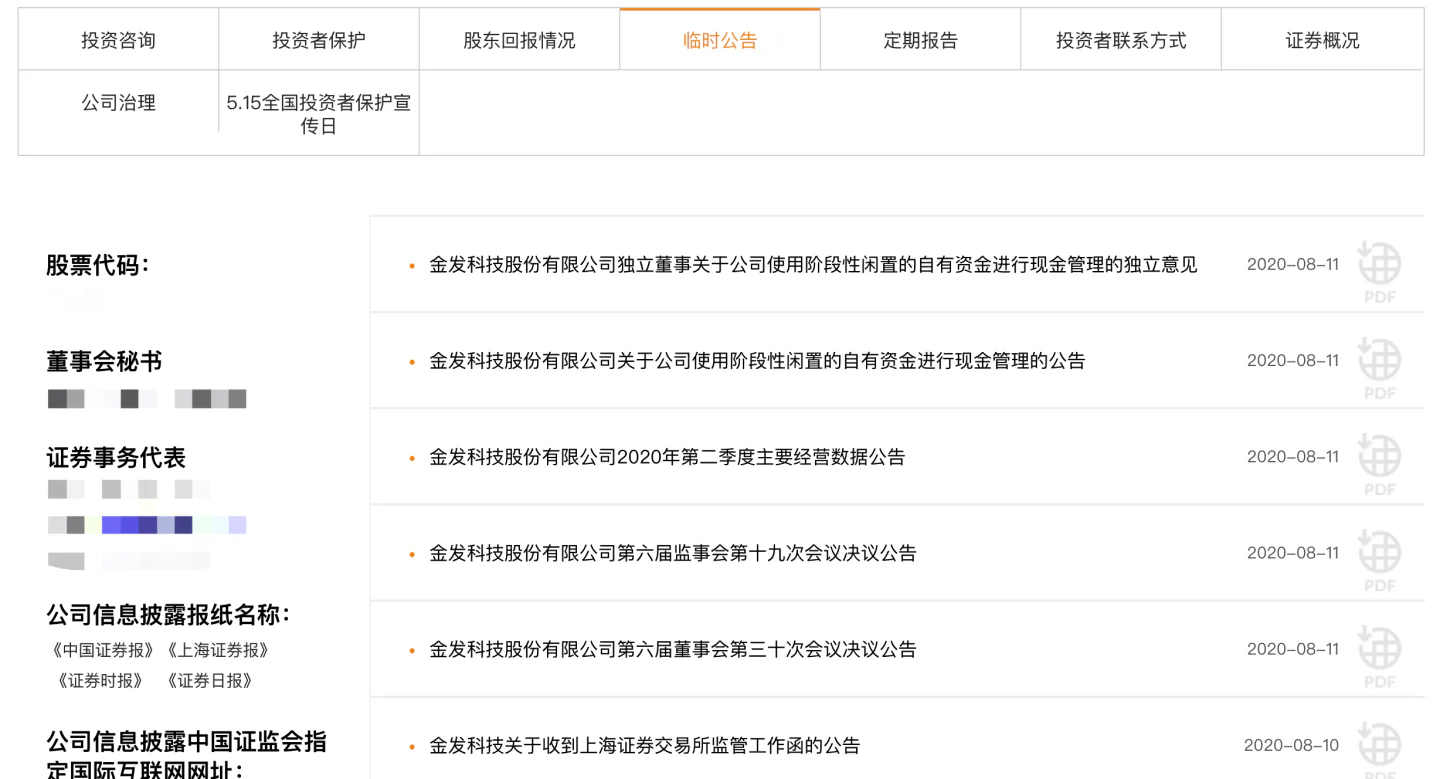Open PDF icon for 独立董事独立意见 announcement

(1379, 271)
